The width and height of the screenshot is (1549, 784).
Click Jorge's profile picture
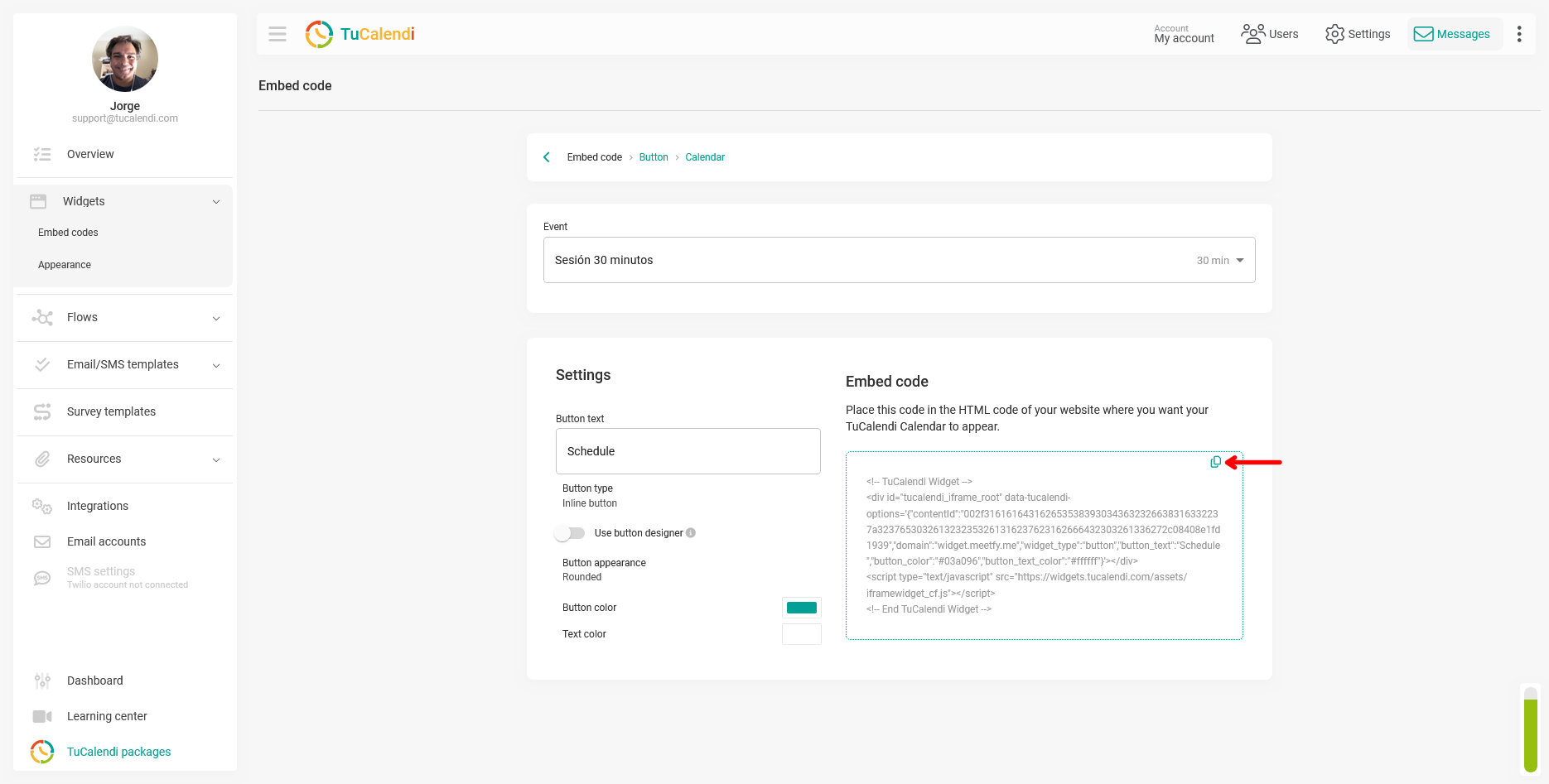(x=125, y=59)
